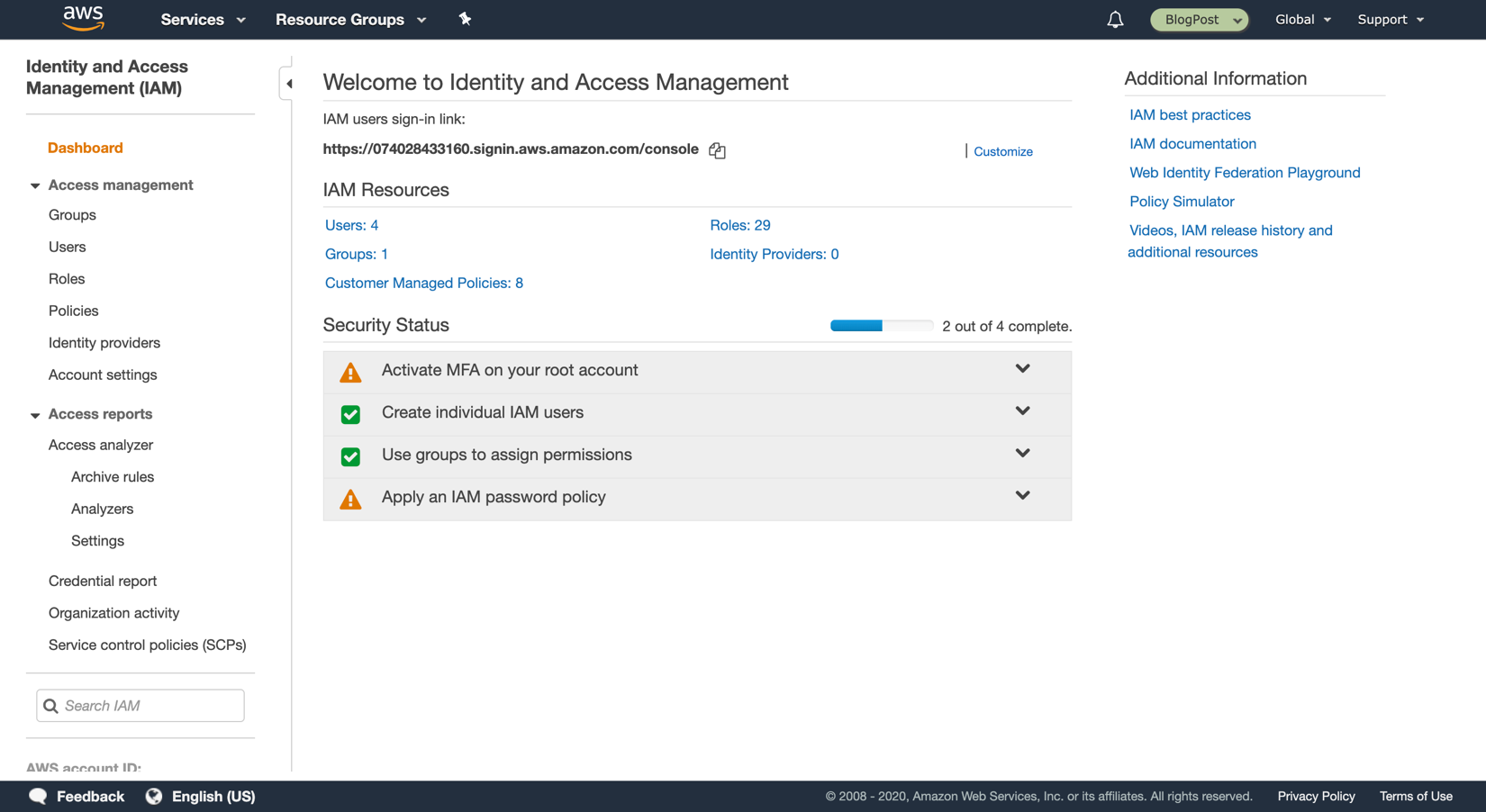Open Groups in the sidebar
This screenshot has width=1486, height=812.
[72, 215]
